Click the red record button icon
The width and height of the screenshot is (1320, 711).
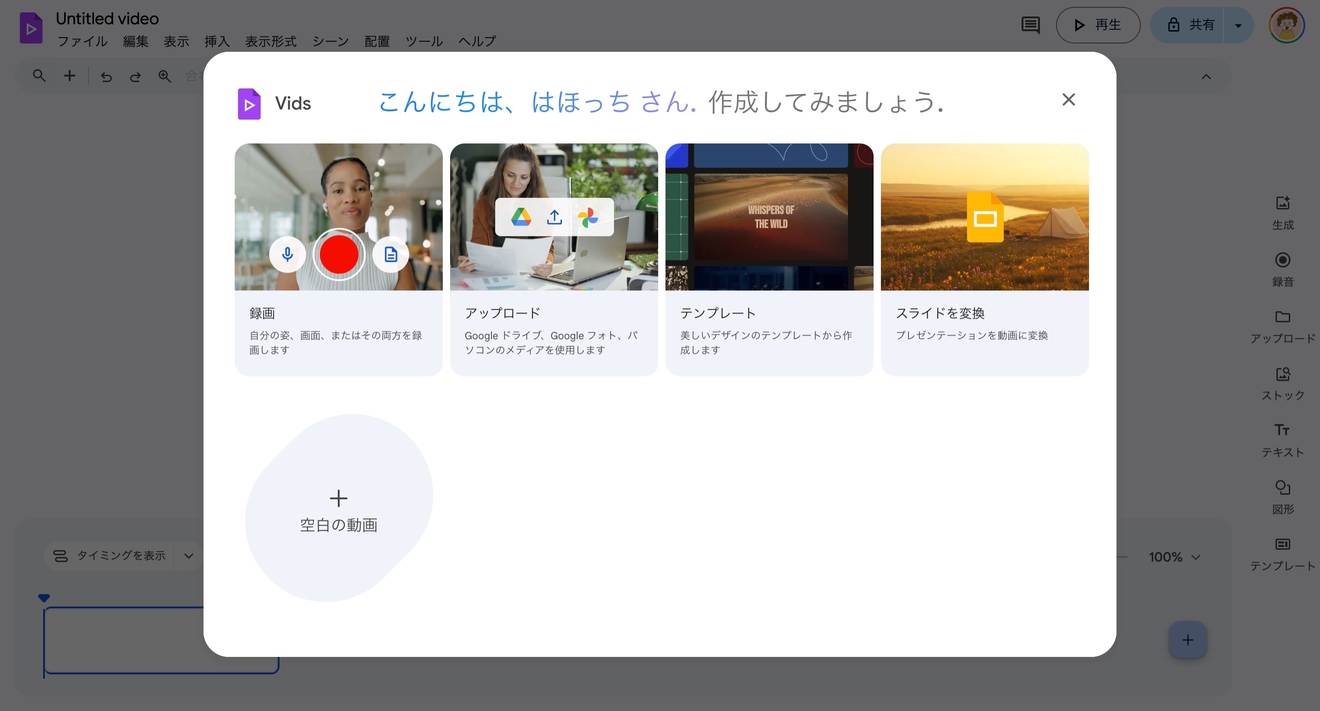pos(339,254)
